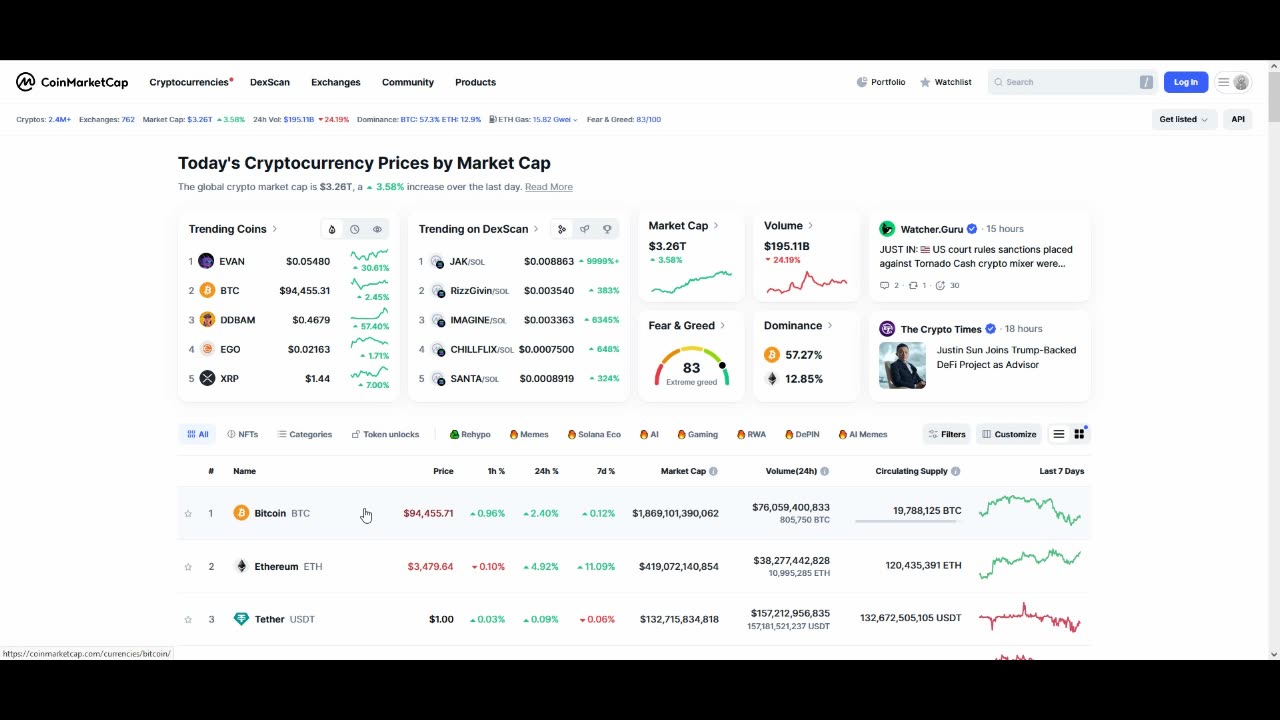Select the Solana Eco category chip
1280x720 pixels.
click(594, 434)
